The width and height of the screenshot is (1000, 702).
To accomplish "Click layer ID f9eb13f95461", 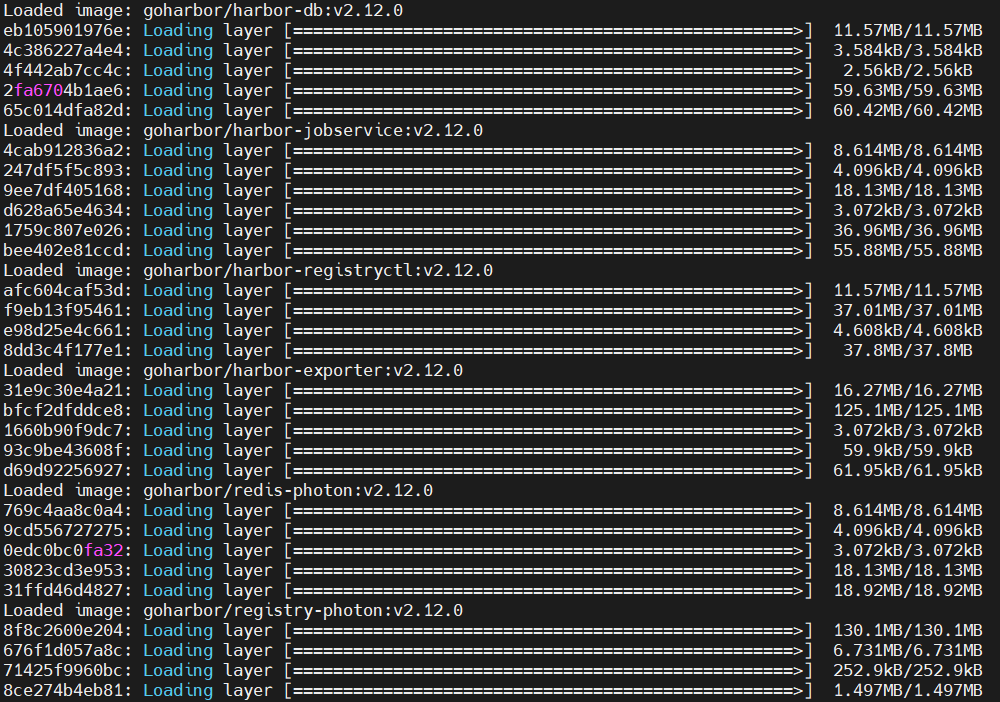I will pyautogui.click(x=67, y=310).
